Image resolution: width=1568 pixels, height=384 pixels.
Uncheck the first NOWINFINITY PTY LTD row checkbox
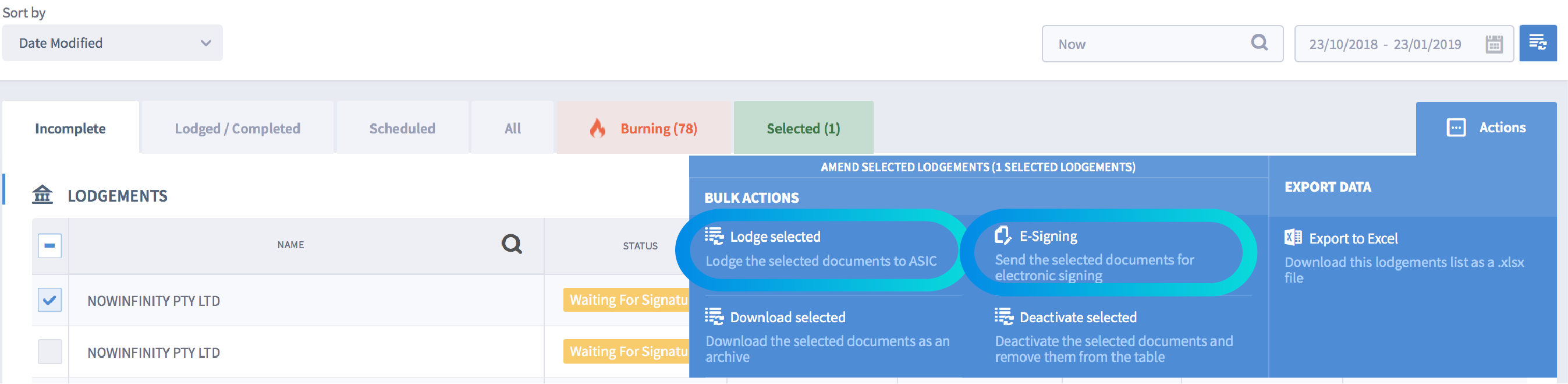(50, 300)
